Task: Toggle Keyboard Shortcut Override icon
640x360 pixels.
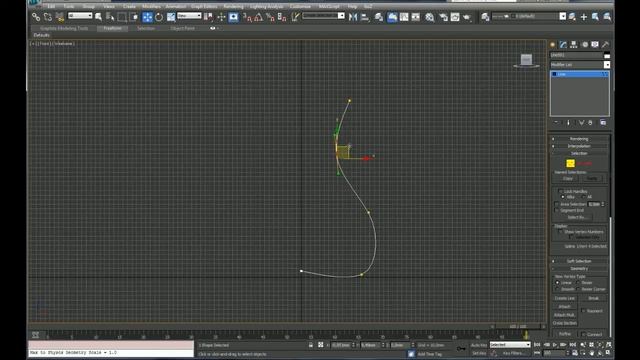Action: pos(233,17)
